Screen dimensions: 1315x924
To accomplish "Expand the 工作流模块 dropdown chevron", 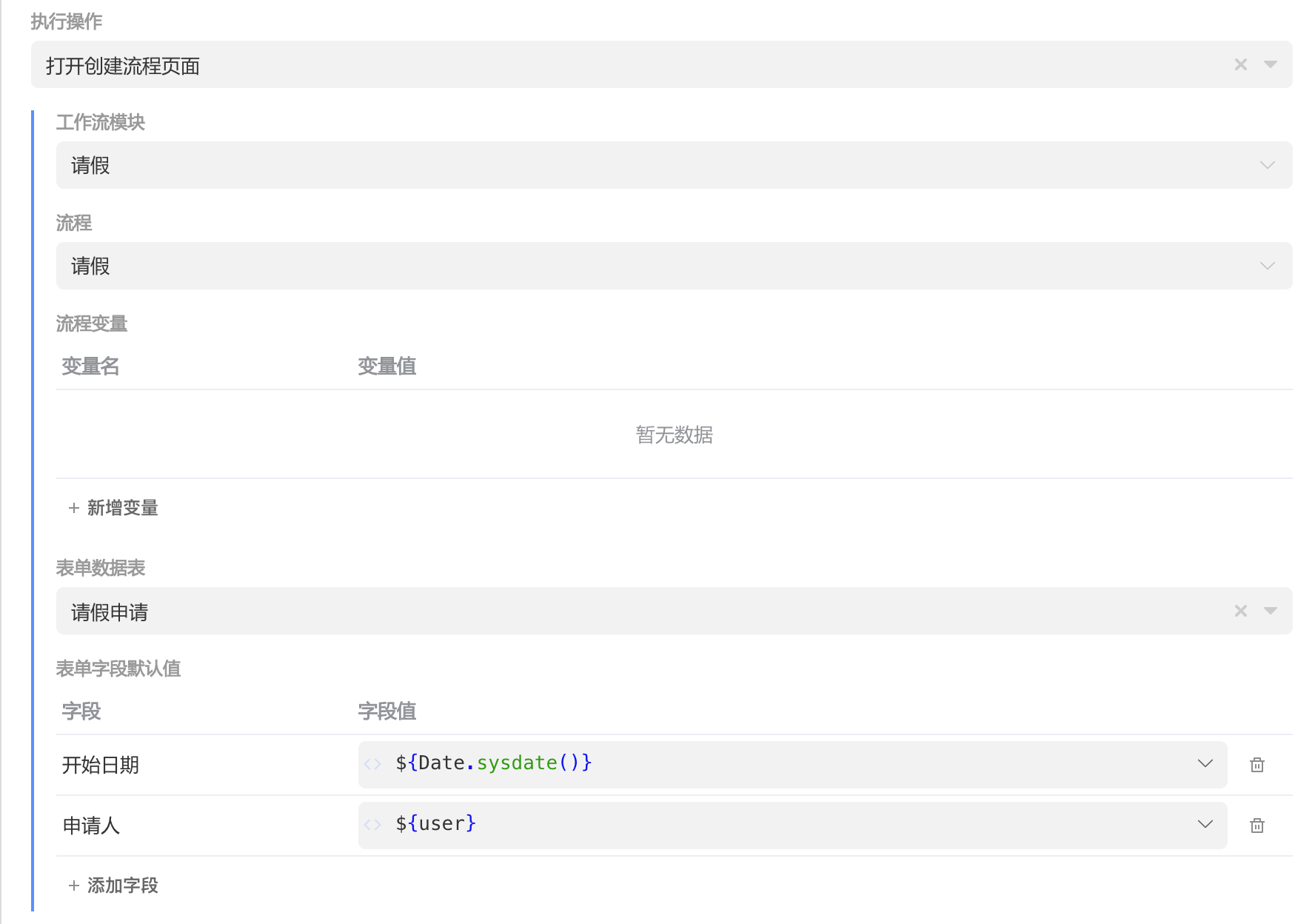I will (1268, 165).
